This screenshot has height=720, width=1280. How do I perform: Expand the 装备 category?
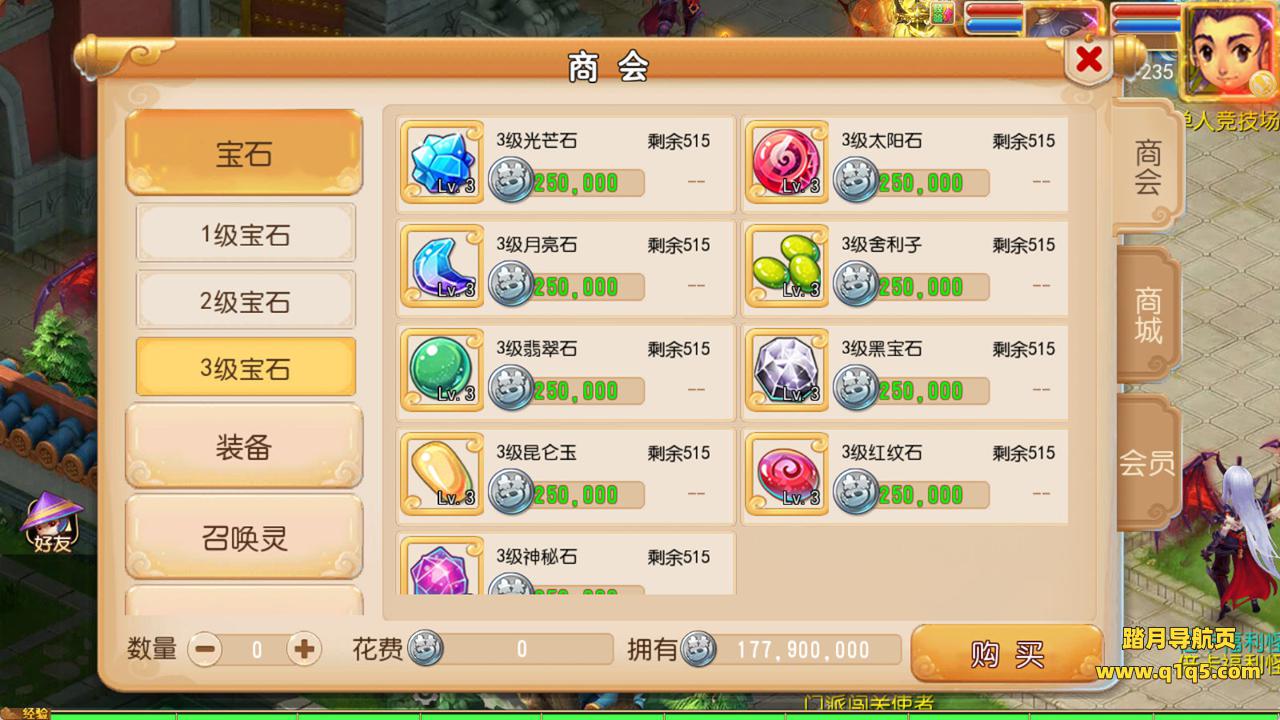coord(244,446)
